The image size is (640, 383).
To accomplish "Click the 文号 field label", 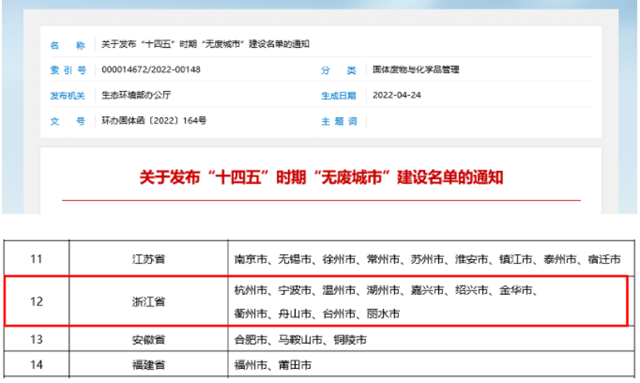I will [68, 121].
